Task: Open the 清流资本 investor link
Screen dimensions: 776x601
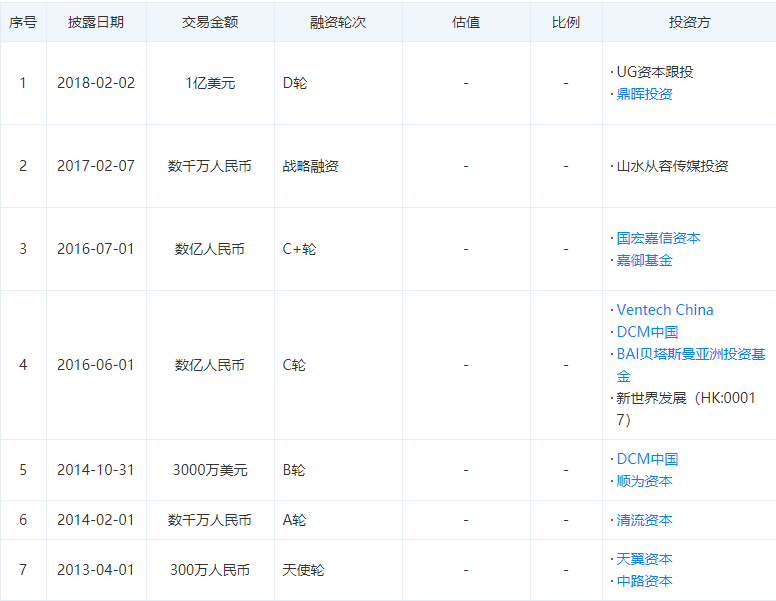Action: (644, 520)
